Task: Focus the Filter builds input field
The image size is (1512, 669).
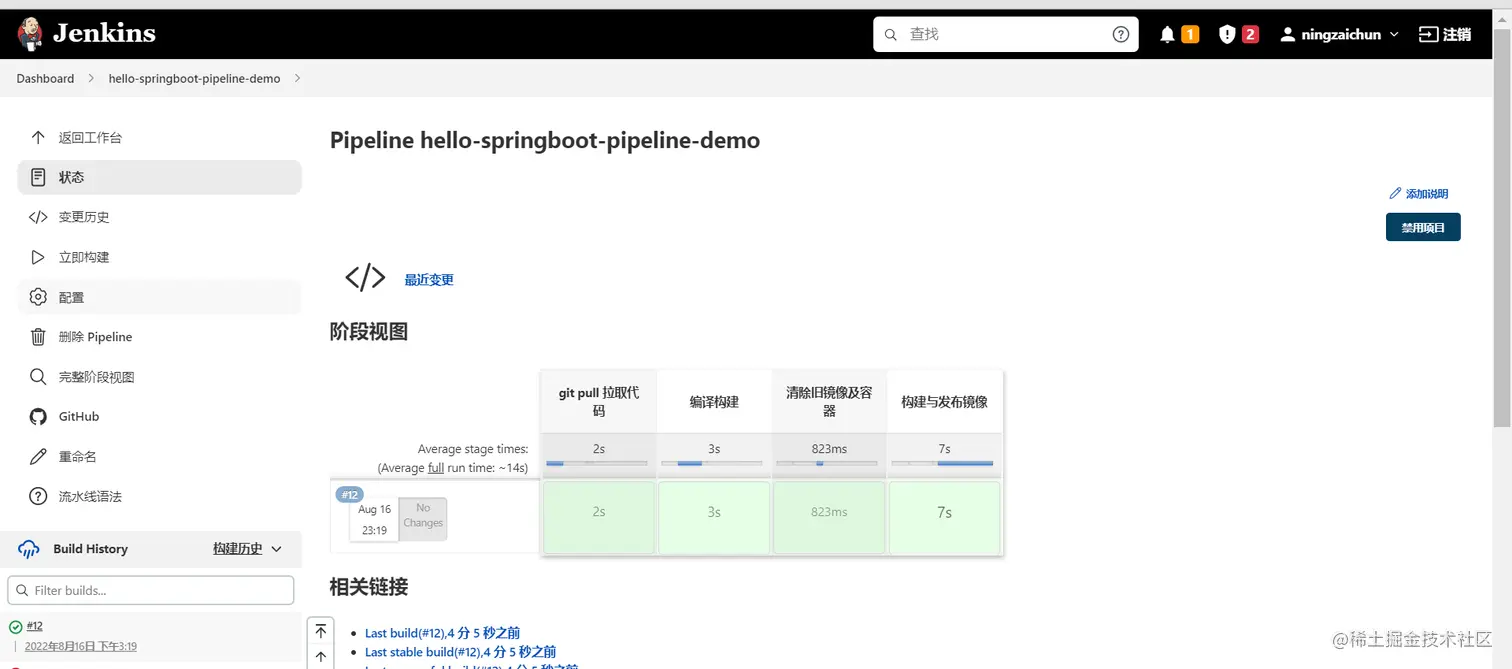Action: tap(151, 590)
